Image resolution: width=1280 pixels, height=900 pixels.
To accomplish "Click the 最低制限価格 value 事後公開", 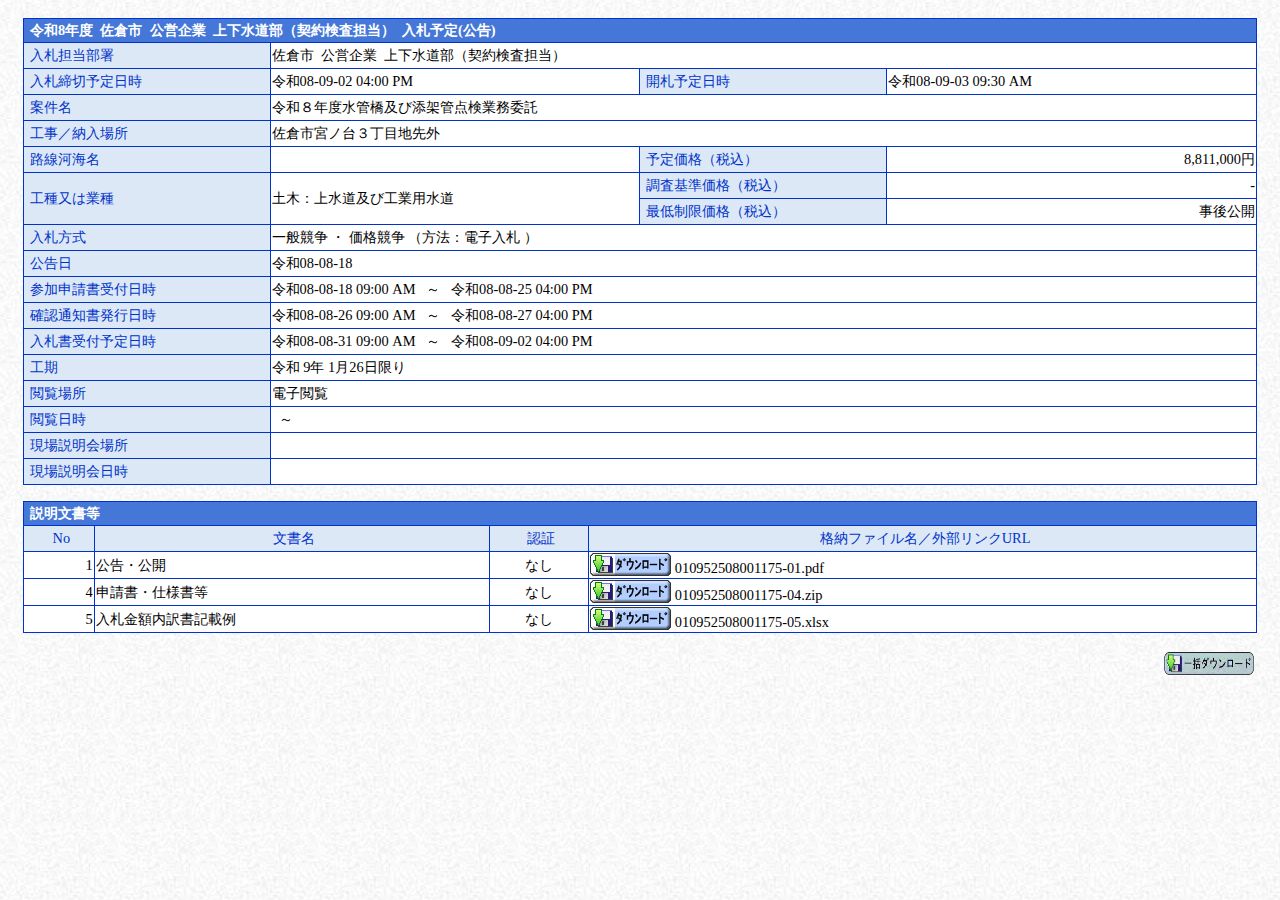I will [x=1227, y=211].
